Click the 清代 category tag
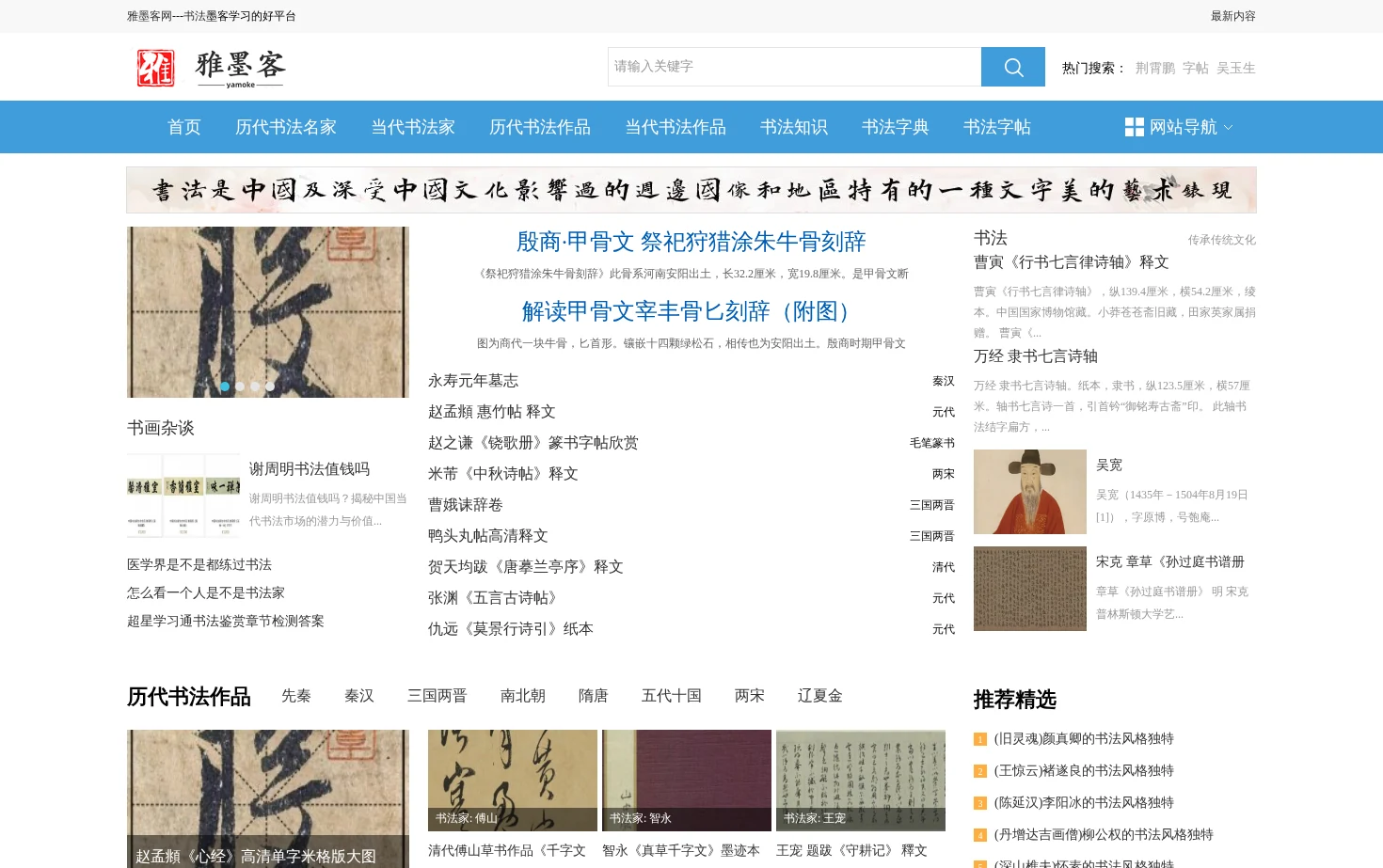The image size is (1383, 868). click(x=944, y=567)
